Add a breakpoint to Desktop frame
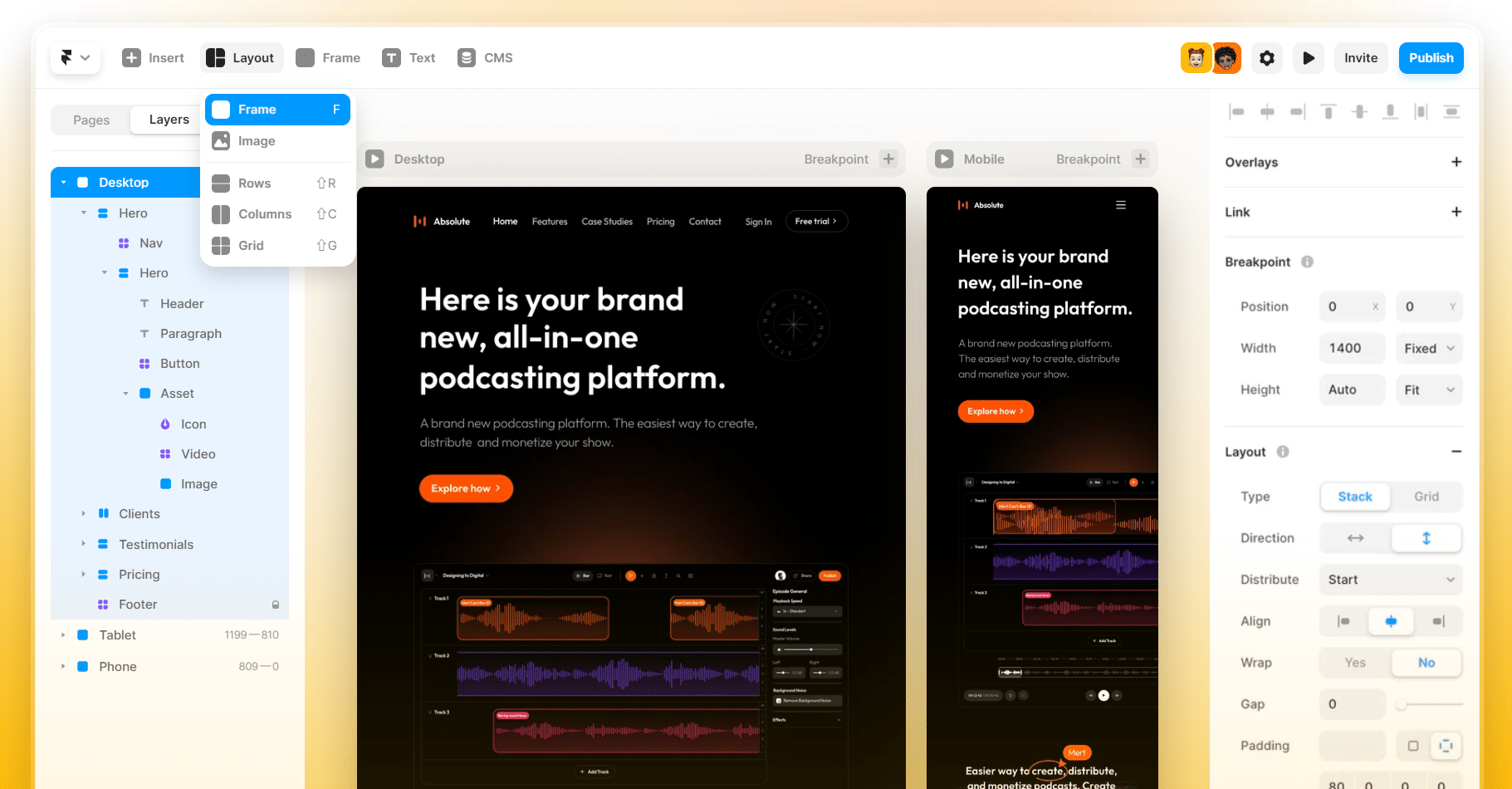1512x789 pixels. 888,159
